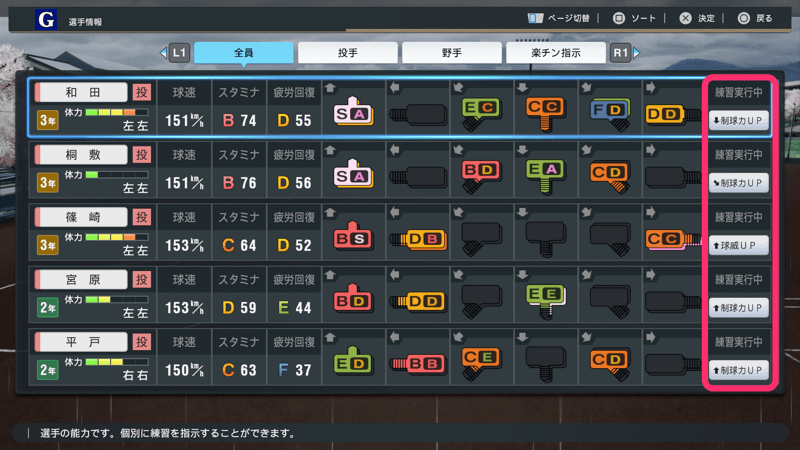This screenshot has height=450, width=800.
Task: Open the 楽チン指示 tab
Action: coord(556,53)
